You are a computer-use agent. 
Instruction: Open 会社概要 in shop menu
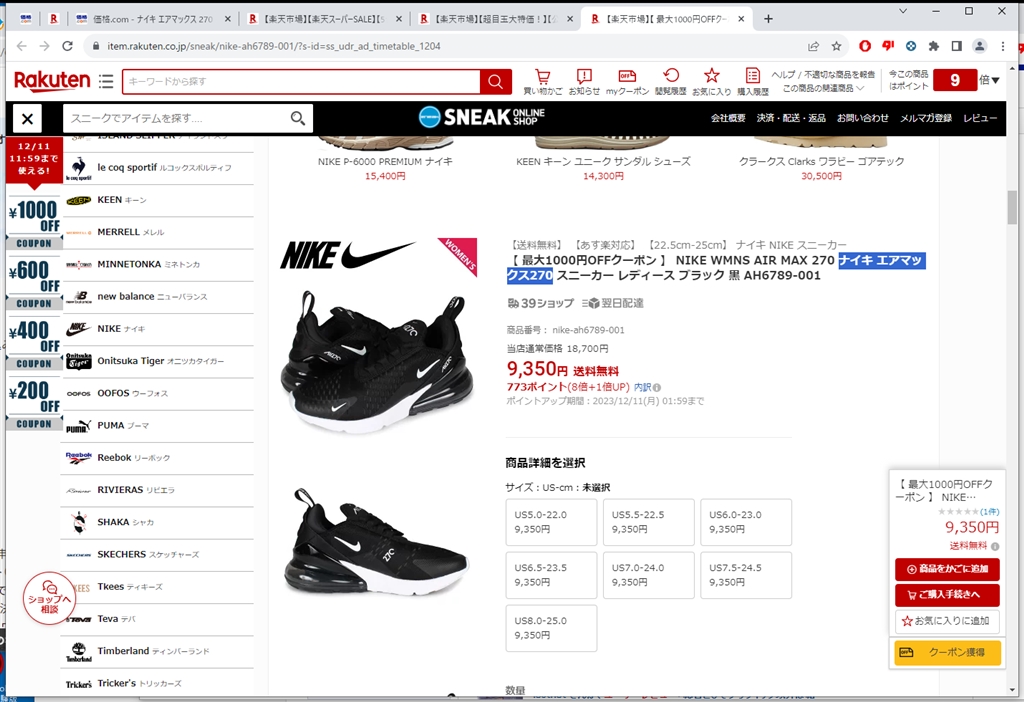tap(728, 118)
